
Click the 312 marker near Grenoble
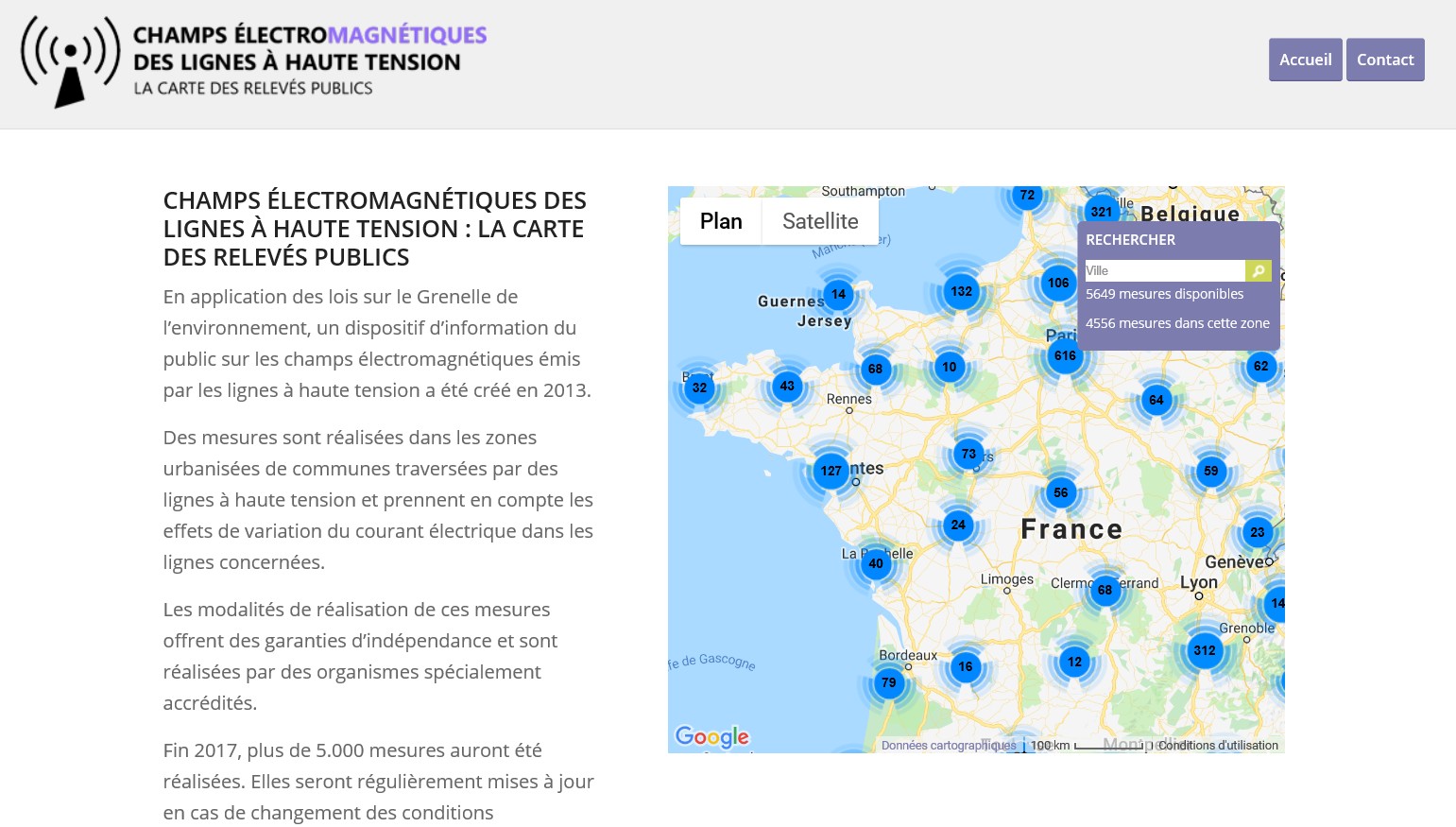coord(1205,650)
